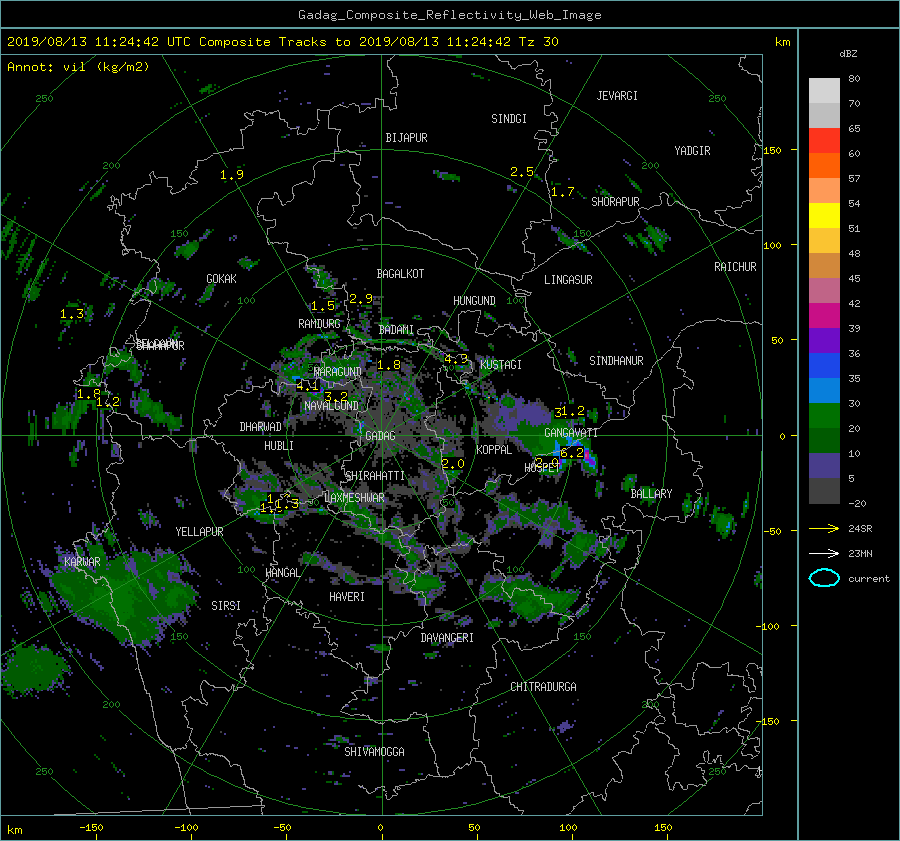The height and width of the screenshot is (841, 900).
Task: Click the HAVERI city label
Action: pyautogui.click(x=347, y=597)
